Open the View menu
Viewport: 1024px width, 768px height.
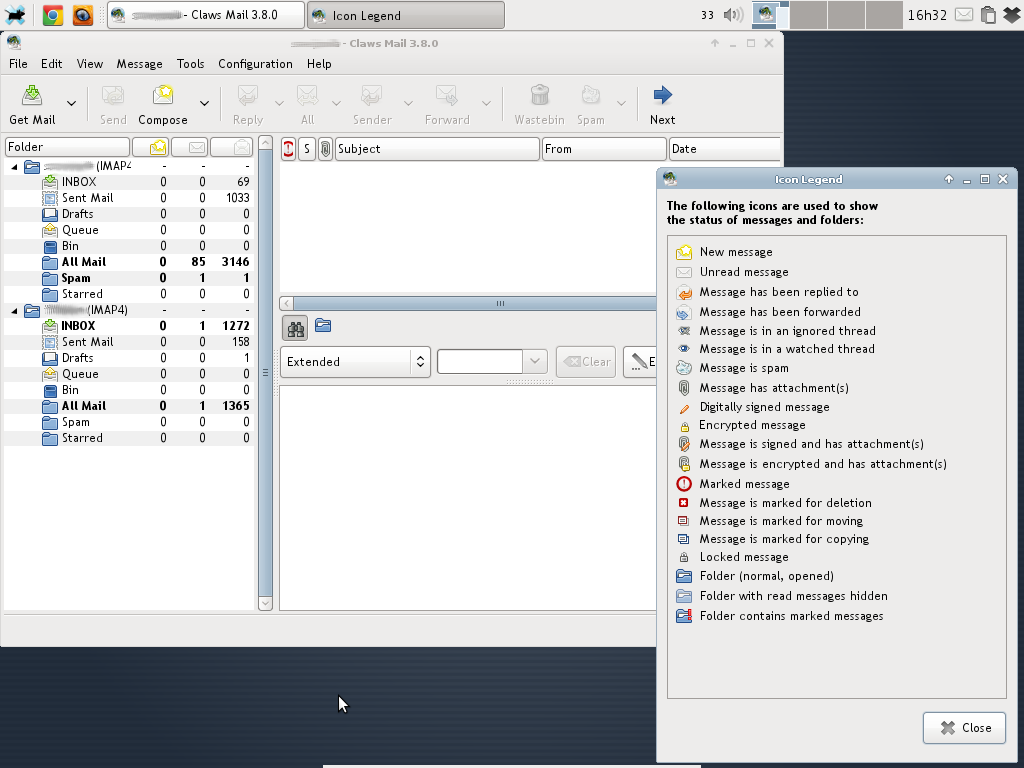click(x=89, y=64)
